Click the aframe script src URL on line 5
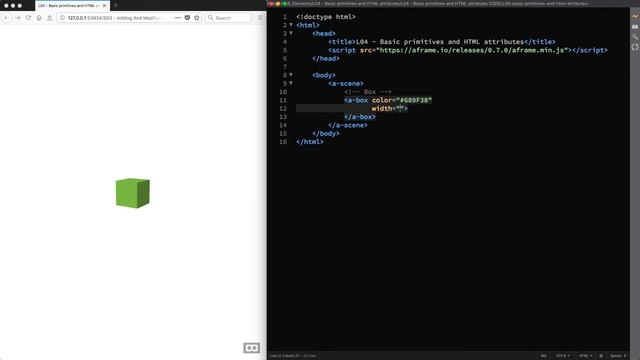 tap(473, 50)
